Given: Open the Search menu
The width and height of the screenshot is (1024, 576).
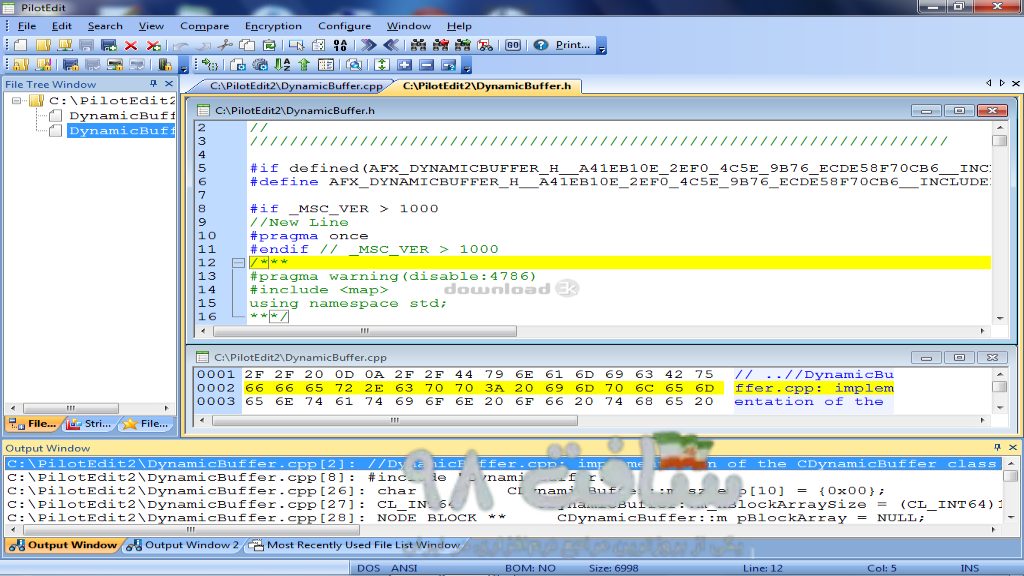Looking at the screenshot, I should (x=105, y=26).
